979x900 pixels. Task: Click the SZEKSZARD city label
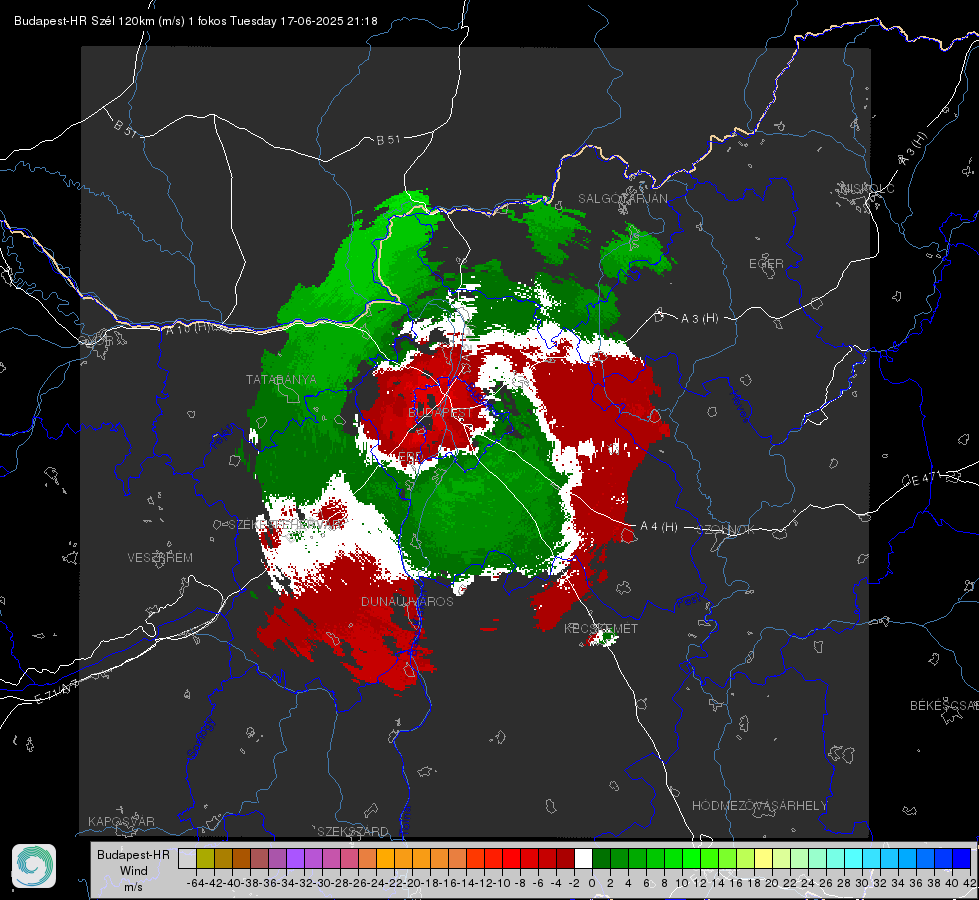[x=353, y=831]
